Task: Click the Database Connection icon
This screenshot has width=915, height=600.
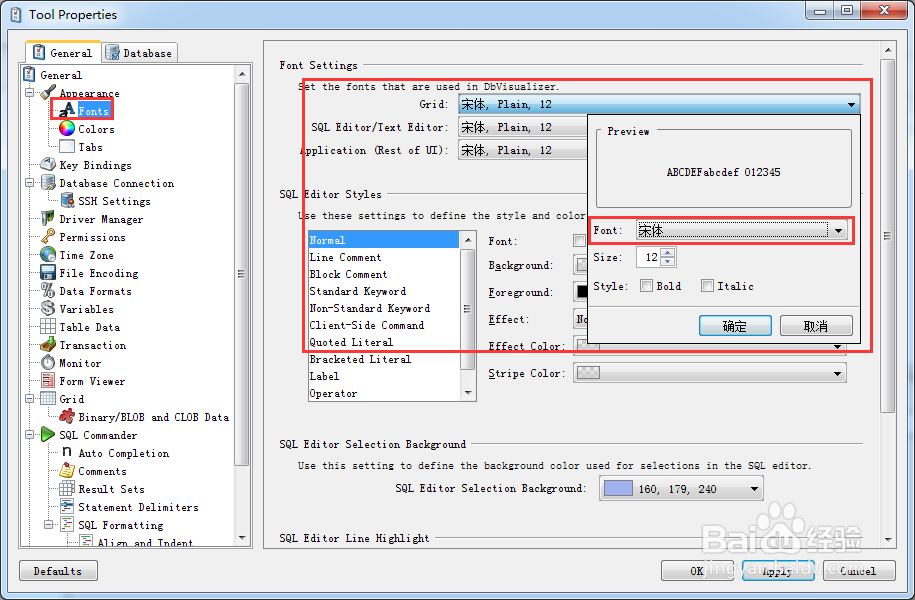Action: click(x=48, y=183)
